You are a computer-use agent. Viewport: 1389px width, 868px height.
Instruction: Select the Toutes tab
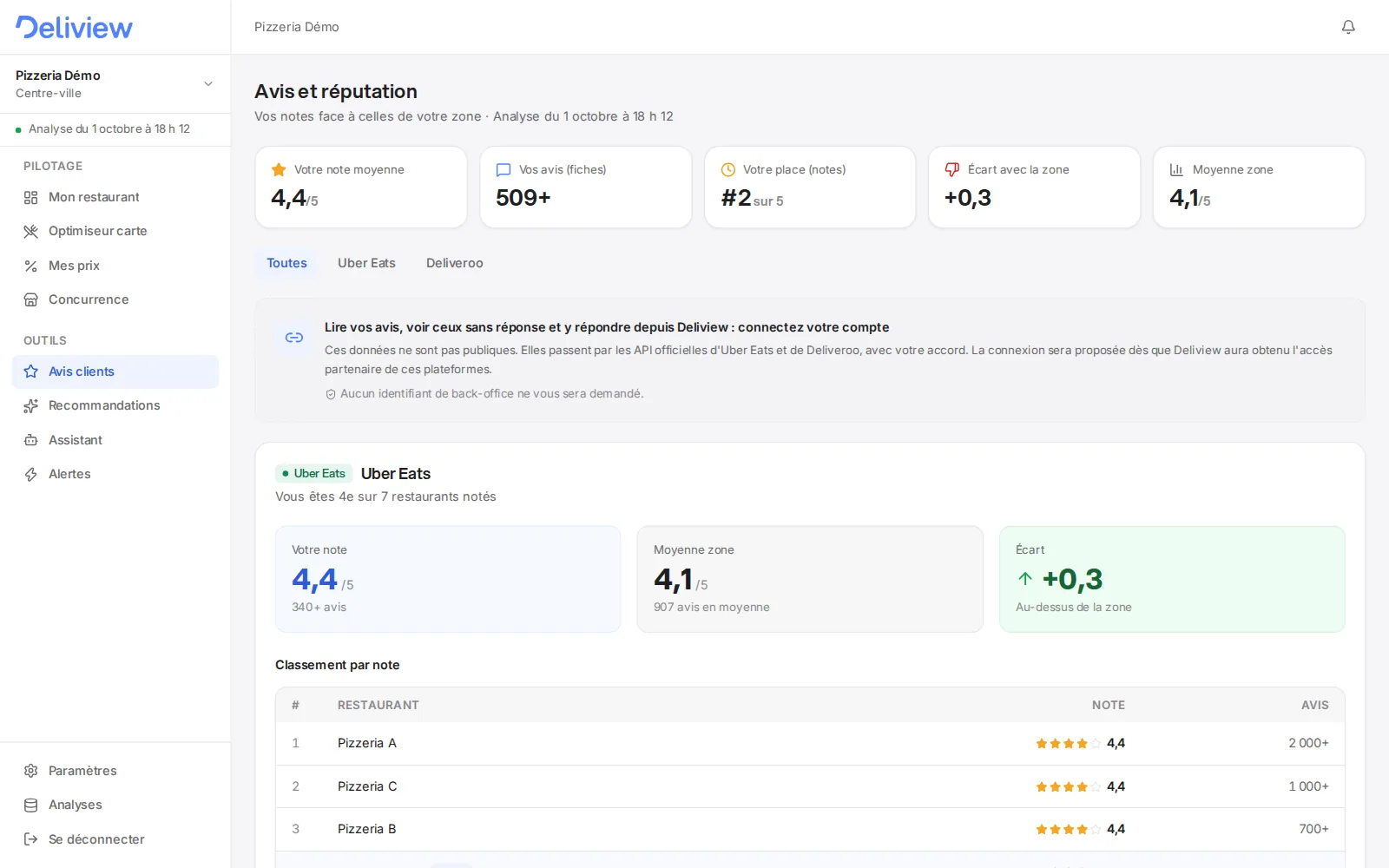click(x=286, y=263)
